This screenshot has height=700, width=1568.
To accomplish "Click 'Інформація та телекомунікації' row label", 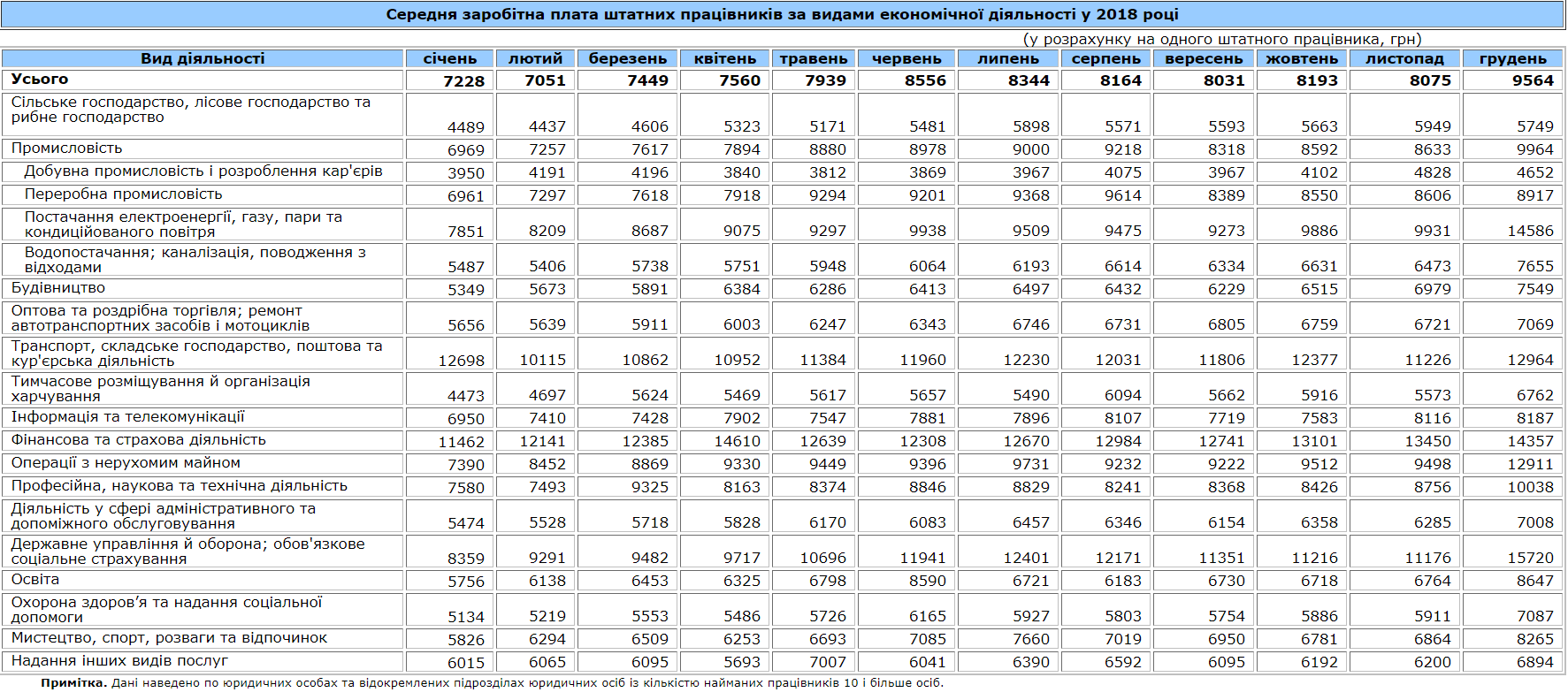I will pyautogui.click(x=127, y=417).
